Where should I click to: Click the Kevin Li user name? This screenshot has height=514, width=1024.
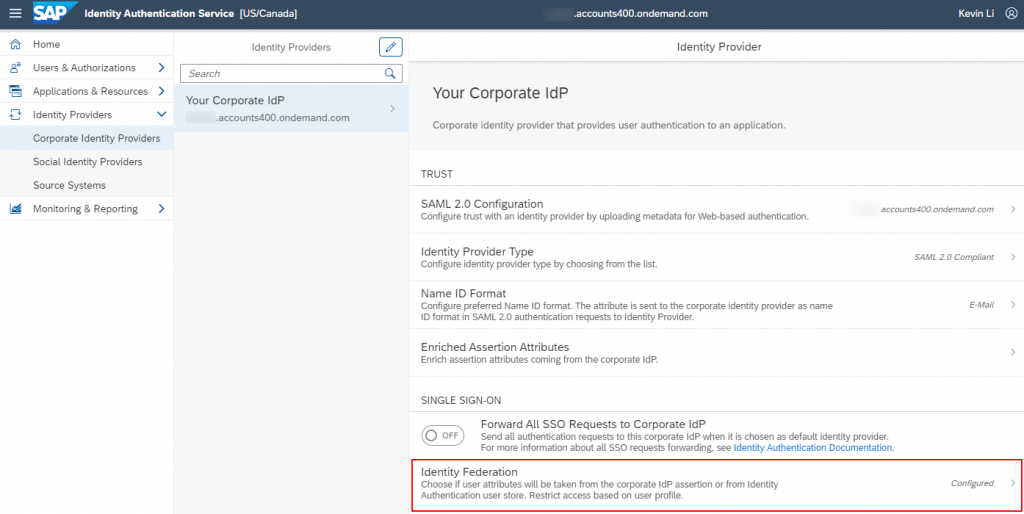[978, 14]
